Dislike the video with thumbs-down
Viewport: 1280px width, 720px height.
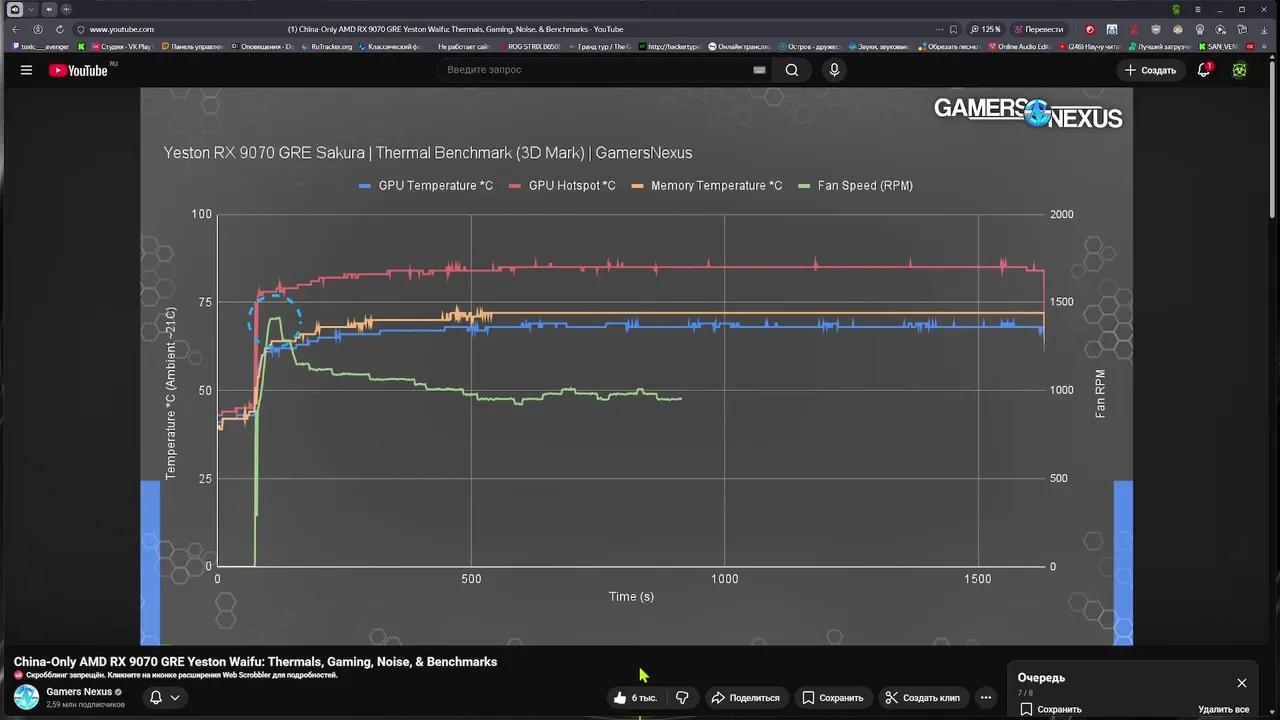point(682,698)
